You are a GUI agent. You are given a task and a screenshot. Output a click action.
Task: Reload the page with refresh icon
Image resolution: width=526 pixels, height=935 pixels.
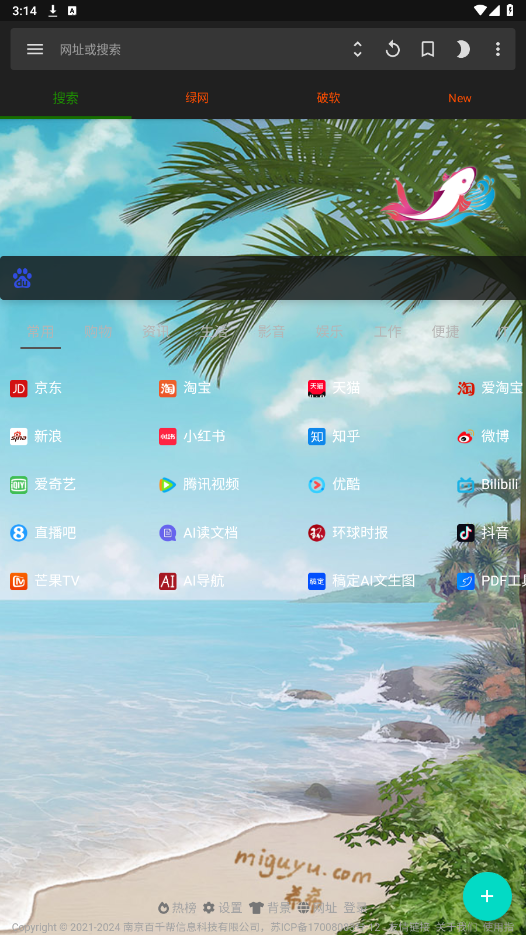pos(392,49)
